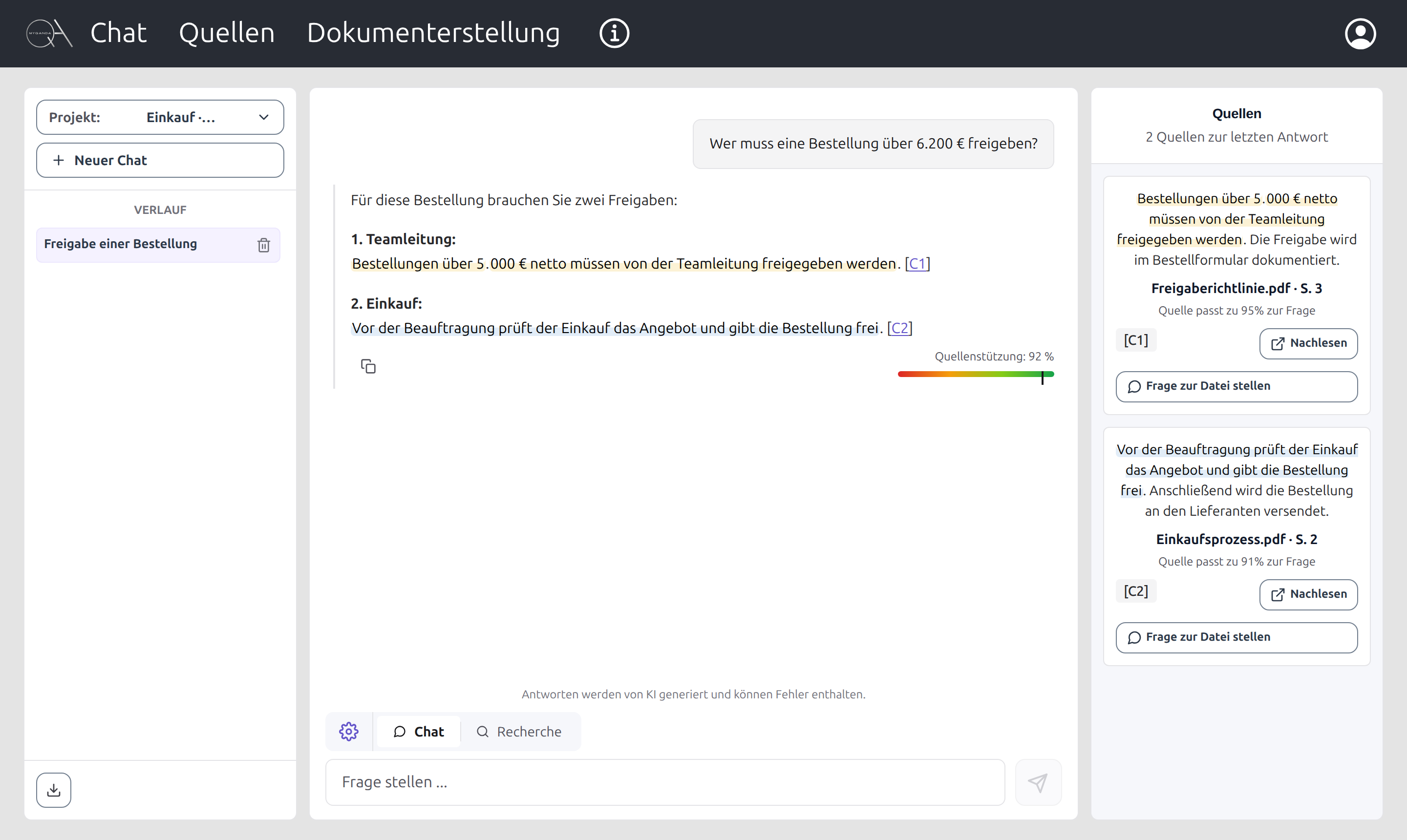Delete the 'Freigabe einer Bestellung' chat
The image size is (1407, 840).
[264, 245]
